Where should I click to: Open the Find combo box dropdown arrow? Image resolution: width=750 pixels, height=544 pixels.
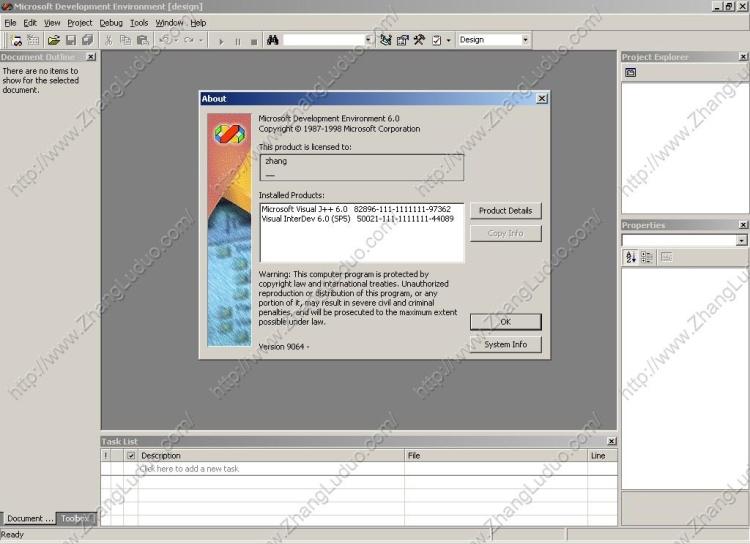pyautogui.click(x=368, y=40)
